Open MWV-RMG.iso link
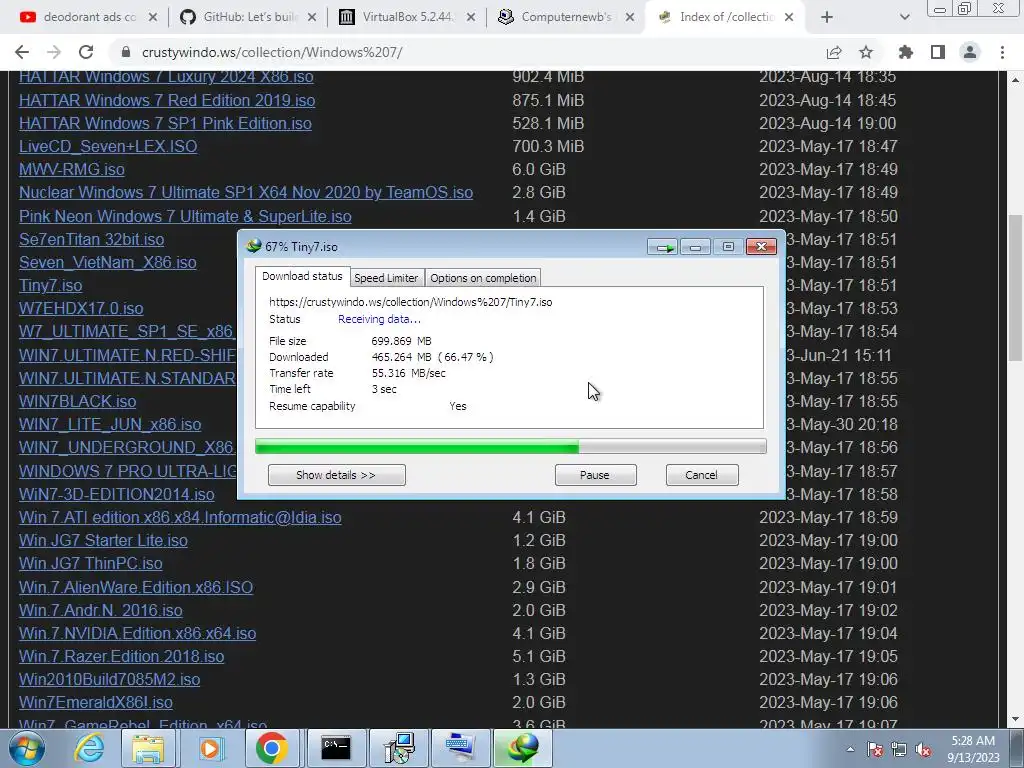This screenshot has width=1024, height=768. (72, 169)
